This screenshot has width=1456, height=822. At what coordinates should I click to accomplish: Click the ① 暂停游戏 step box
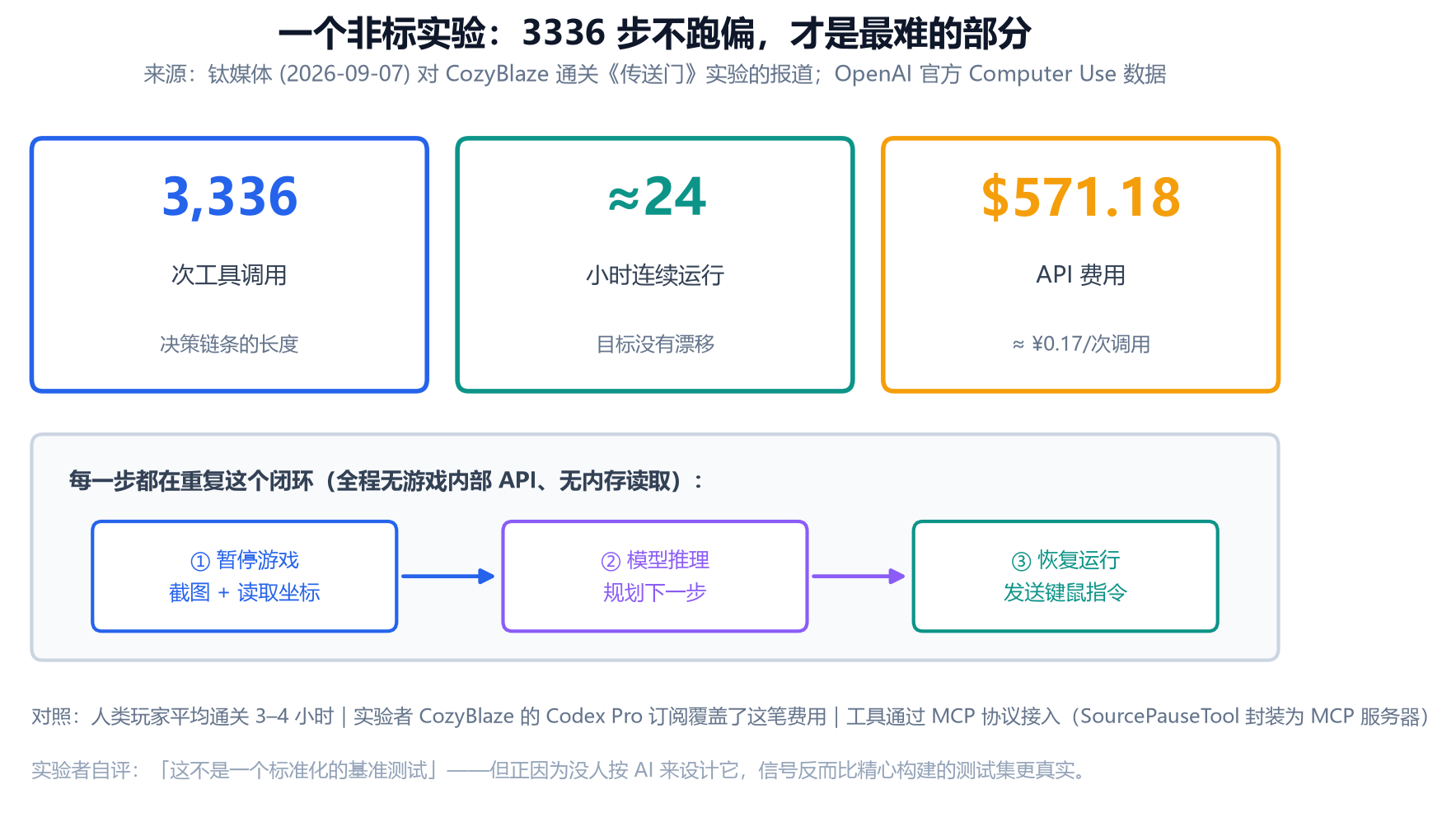click(245, 577)
